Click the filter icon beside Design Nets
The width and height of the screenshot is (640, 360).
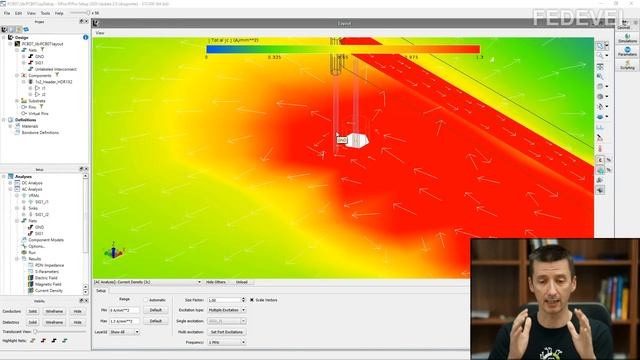point(42,50)
